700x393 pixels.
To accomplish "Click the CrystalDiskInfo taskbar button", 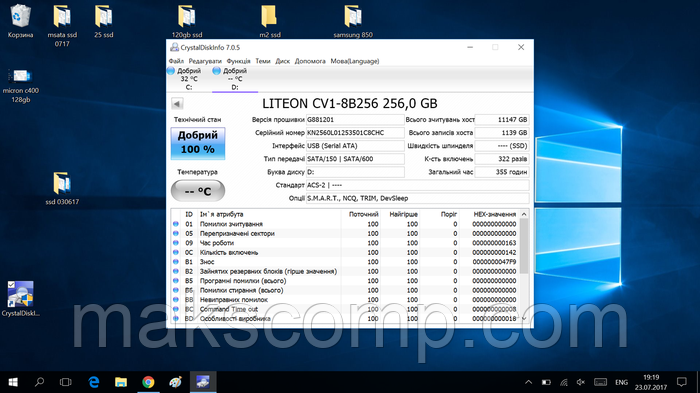I will coord(203,382).
